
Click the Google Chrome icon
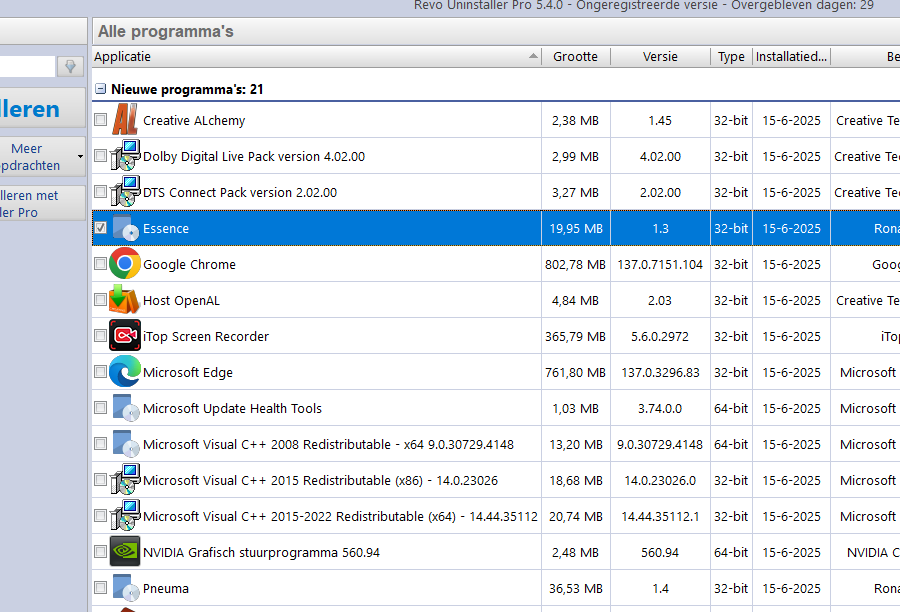(125, 264)
